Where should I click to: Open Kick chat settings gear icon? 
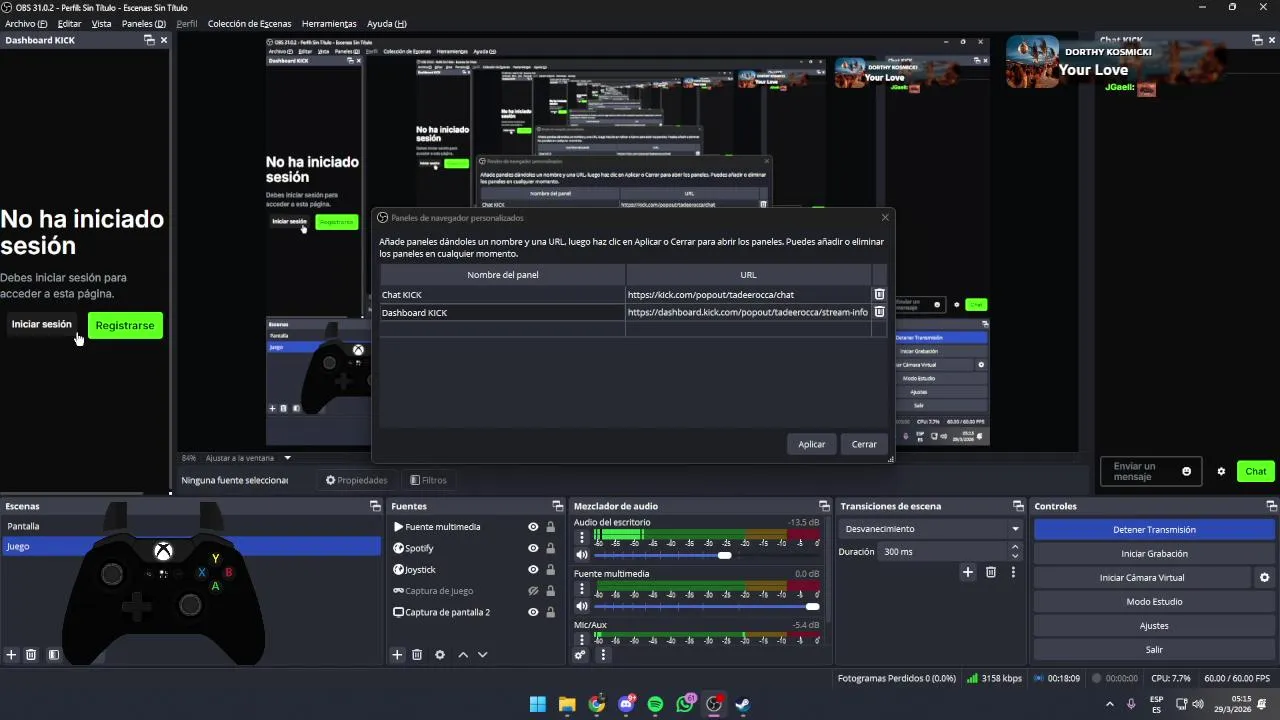[1221, 471]
